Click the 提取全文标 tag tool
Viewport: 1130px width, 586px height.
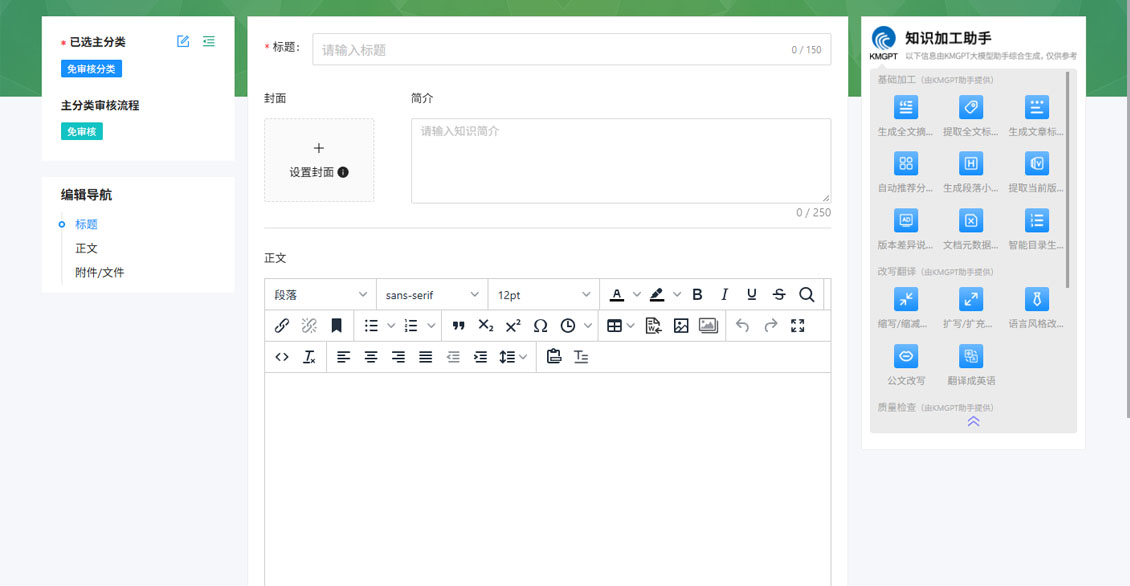coord(971,115)
